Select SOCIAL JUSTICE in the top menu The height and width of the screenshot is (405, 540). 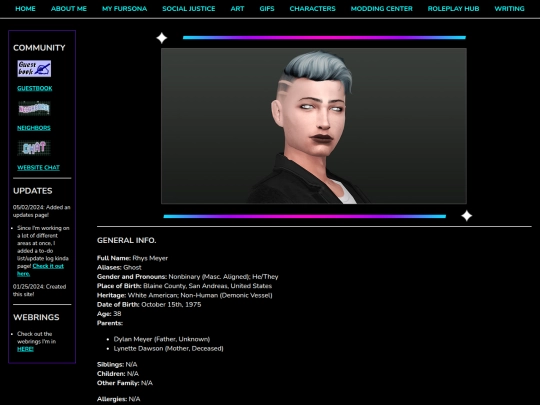pos(189,9)
